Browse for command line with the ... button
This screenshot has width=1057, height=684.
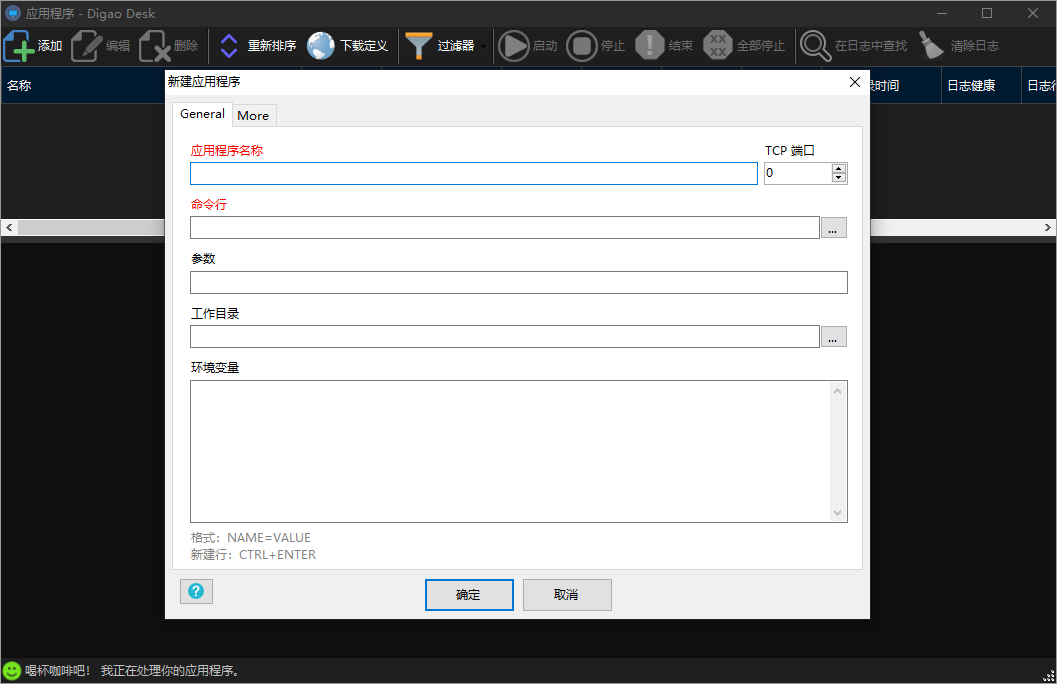(834, 228)
